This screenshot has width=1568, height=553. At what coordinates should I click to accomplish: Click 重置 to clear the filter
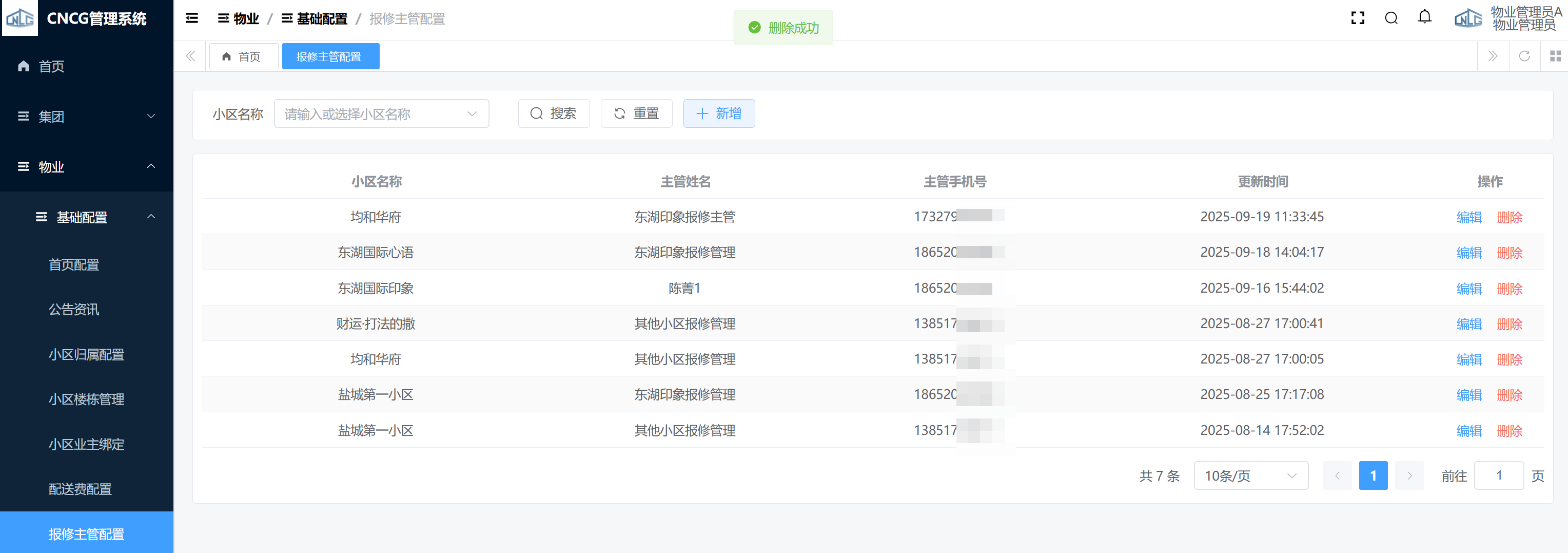(636, 114)
